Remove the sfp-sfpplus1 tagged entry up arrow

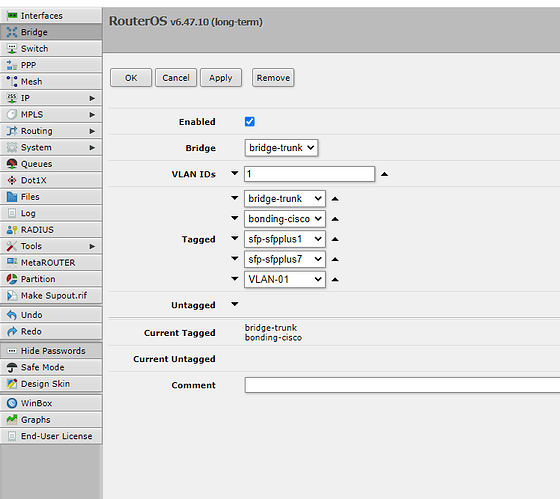pyautogui.click(x=335, y=239)
